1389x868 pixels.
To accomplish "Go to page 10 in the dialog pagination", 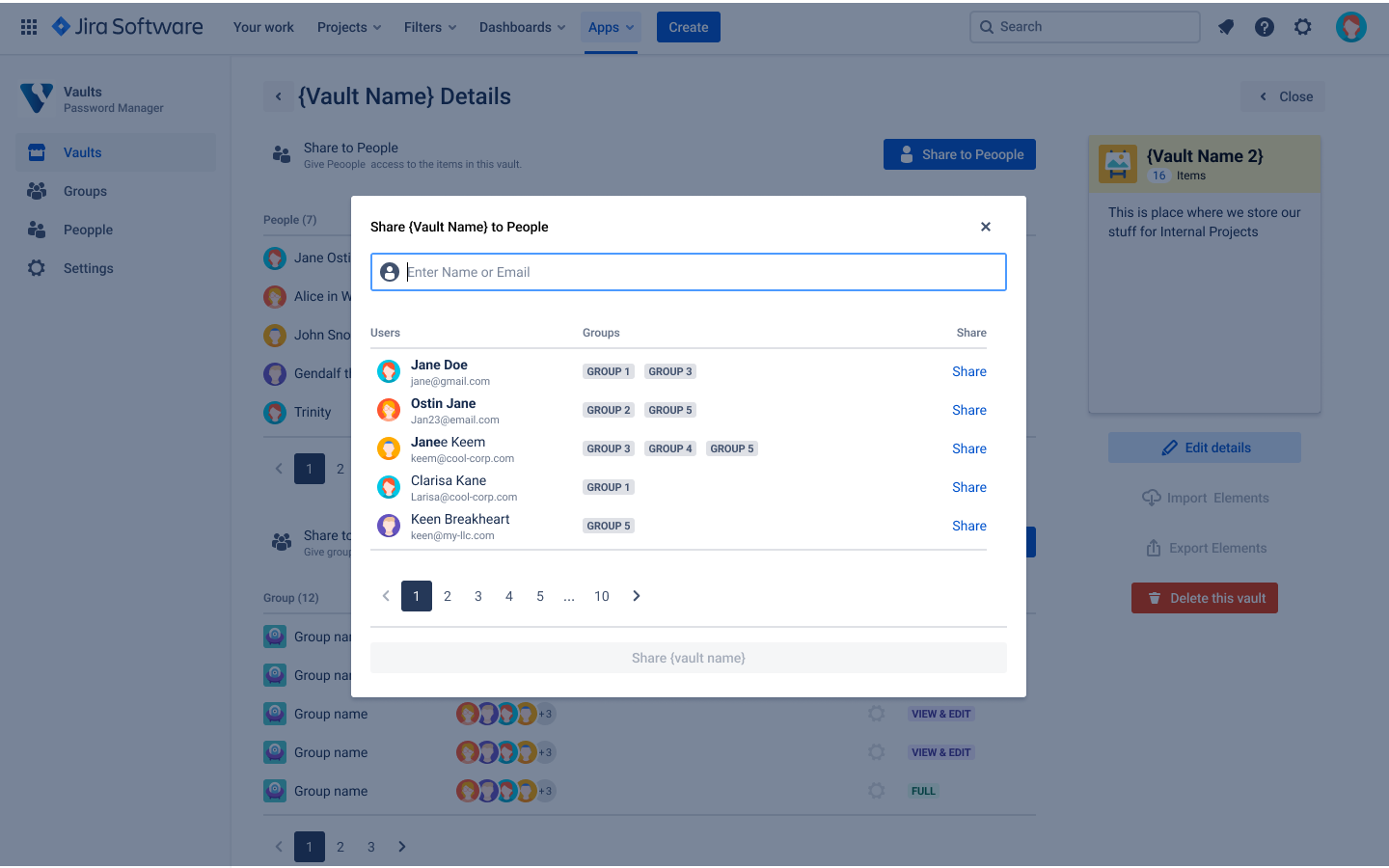I will click(602, 596).
